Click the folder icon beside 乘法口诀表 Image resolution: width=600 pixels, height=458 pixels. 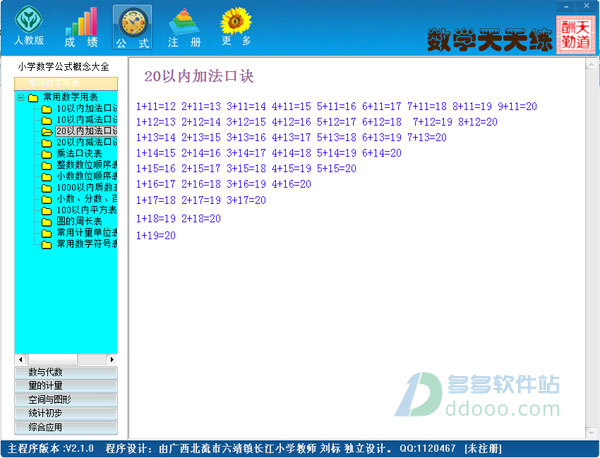[x=46, y=154]
